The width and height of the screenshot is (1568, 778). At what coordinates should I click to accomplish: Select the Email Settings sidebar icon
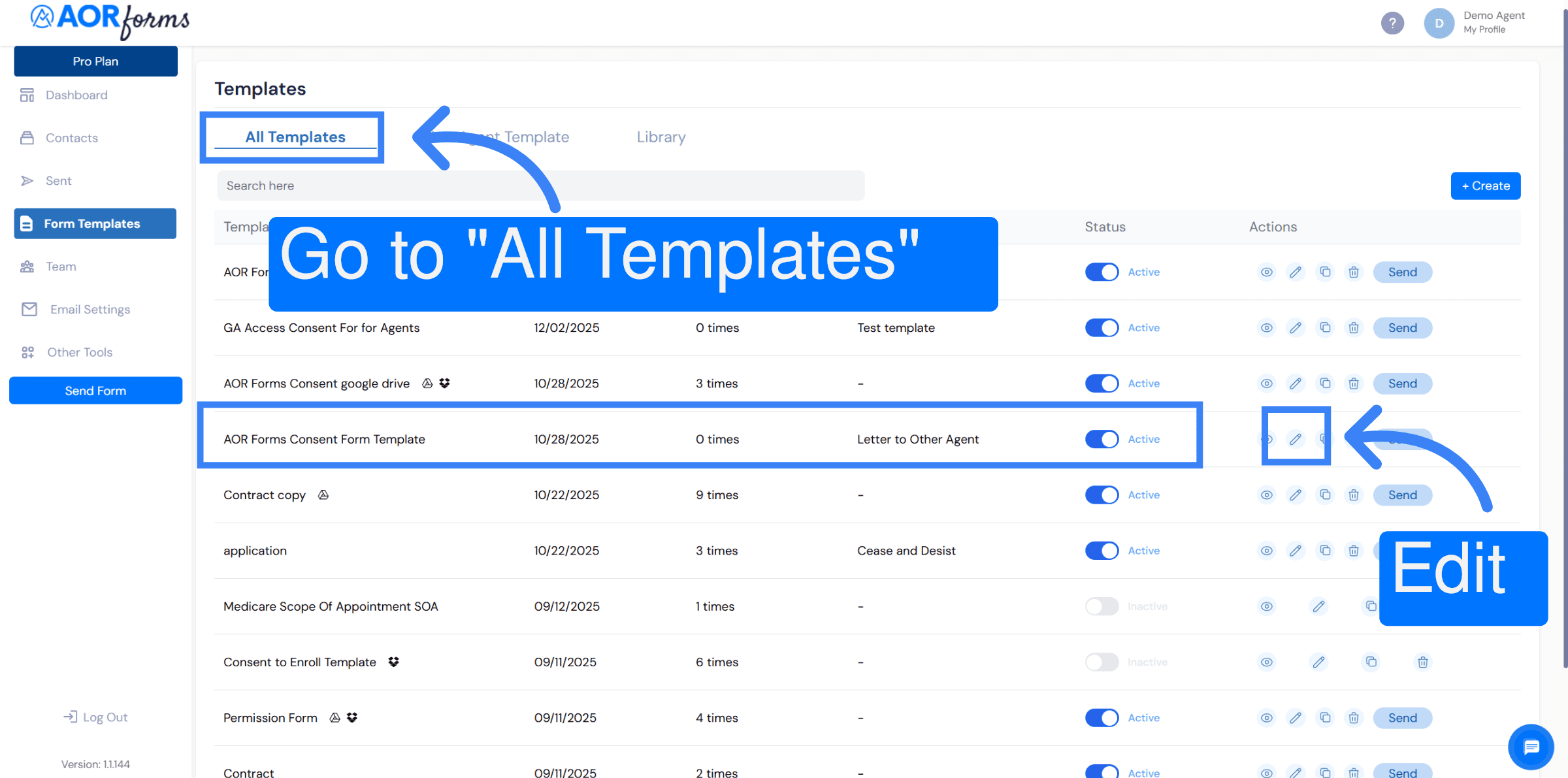tap(29, 309)
